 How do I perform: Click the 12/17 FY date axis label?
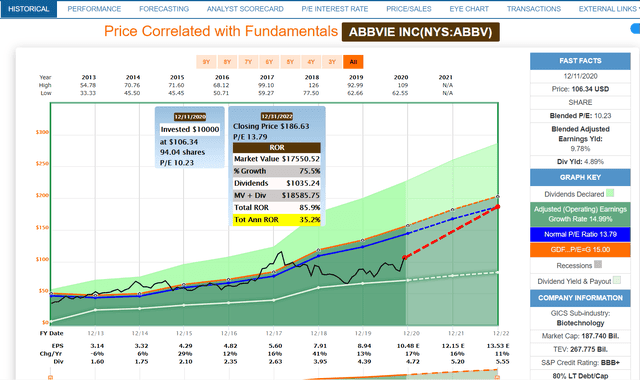click(x=273, y=333)
